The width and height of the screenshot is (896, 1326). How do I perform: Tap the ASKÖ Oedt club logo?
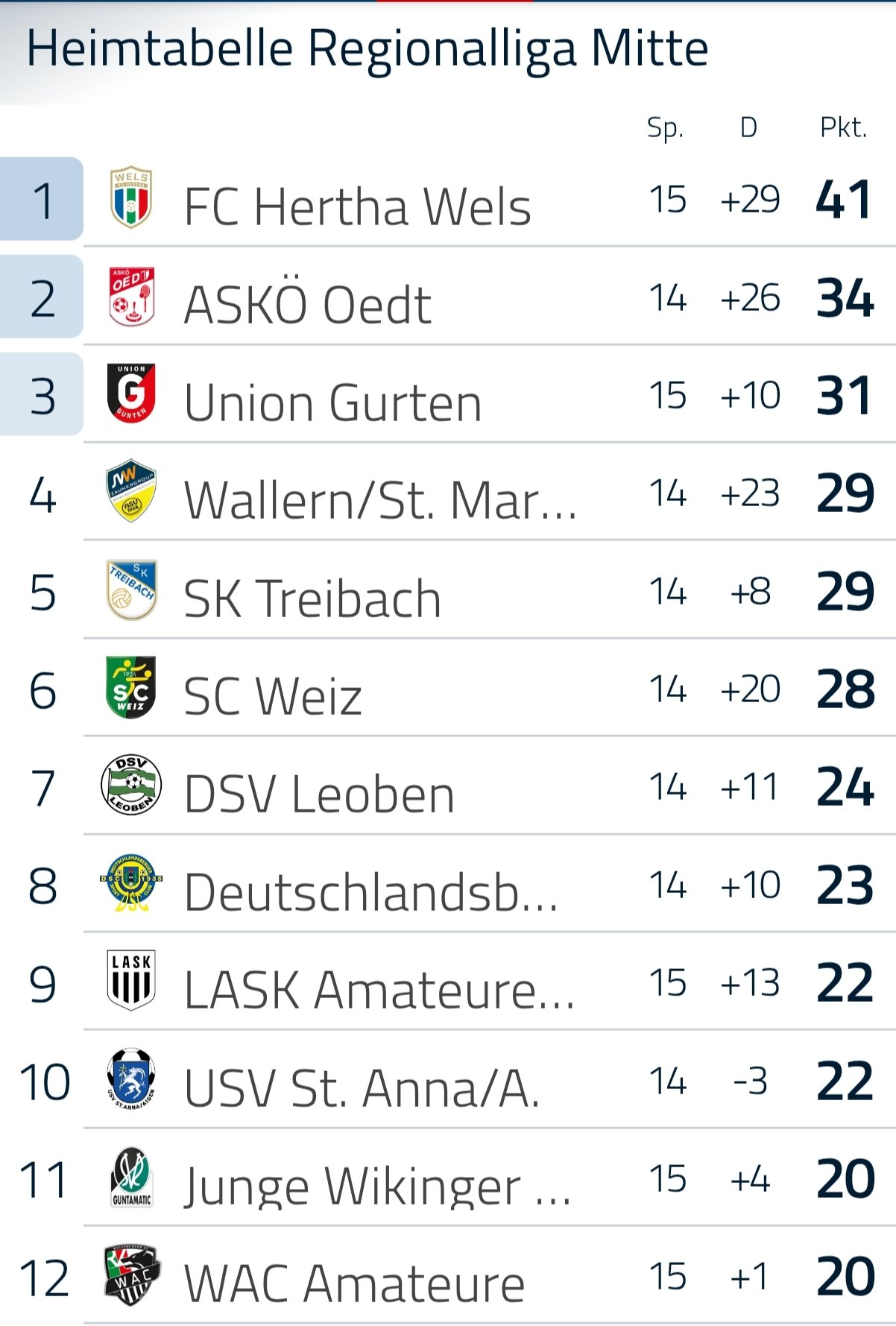131,297
